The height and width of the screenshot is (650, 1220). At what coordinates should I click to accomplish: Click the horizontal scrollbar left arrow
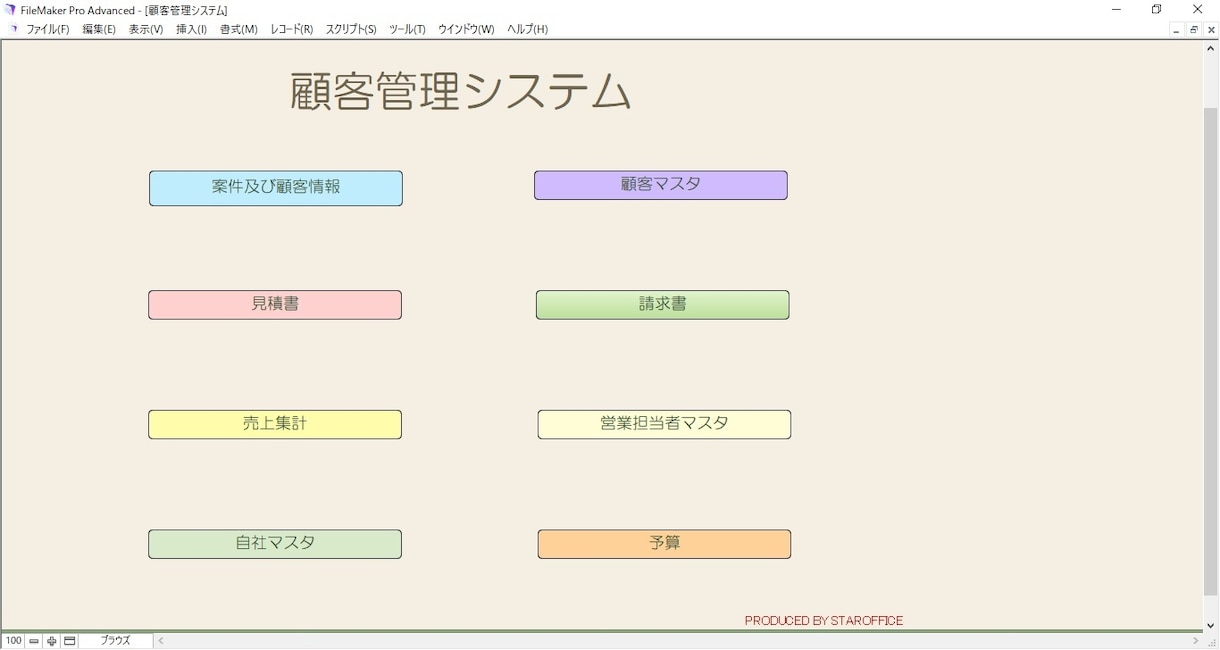(x=161, y=641)
